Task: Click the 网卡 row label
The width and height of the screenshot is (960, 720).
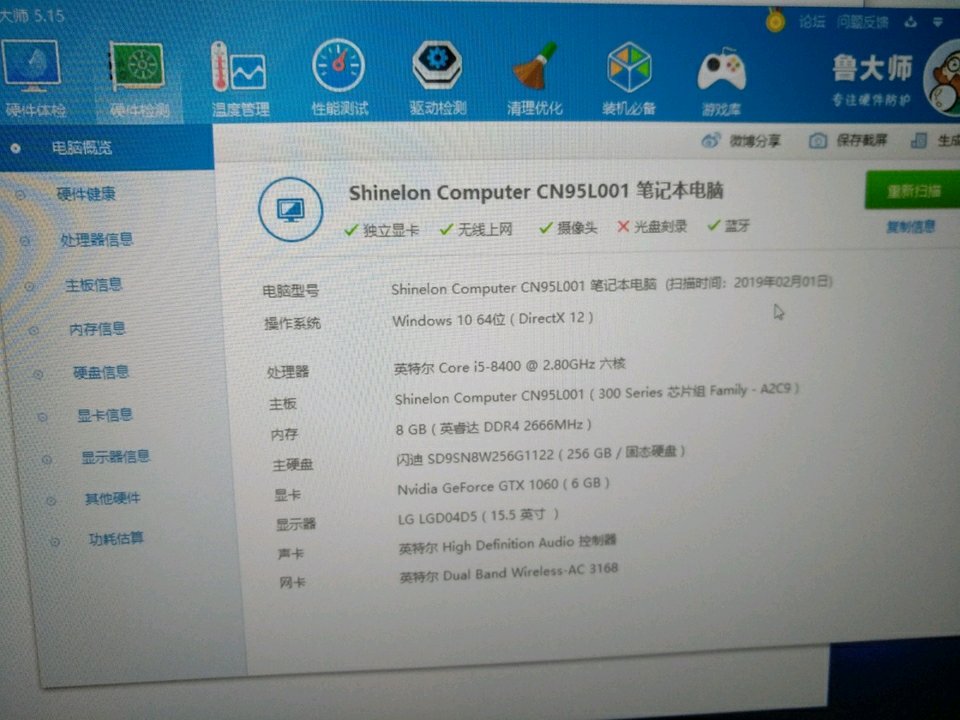Action: [x=292, y=582]
